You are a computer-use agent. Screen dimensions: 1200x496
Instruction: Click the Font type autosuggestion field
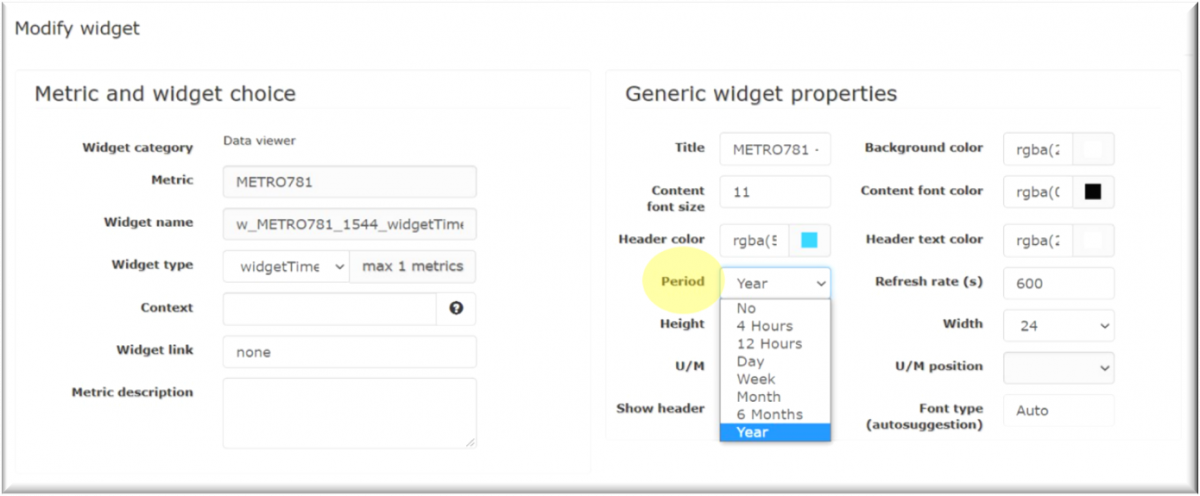1059,410
